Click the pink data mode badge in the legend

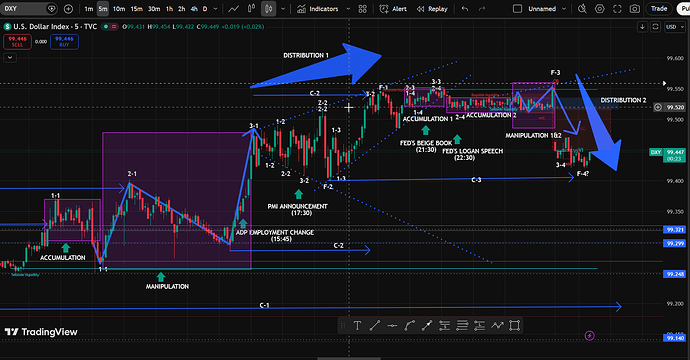click(114, 27)
